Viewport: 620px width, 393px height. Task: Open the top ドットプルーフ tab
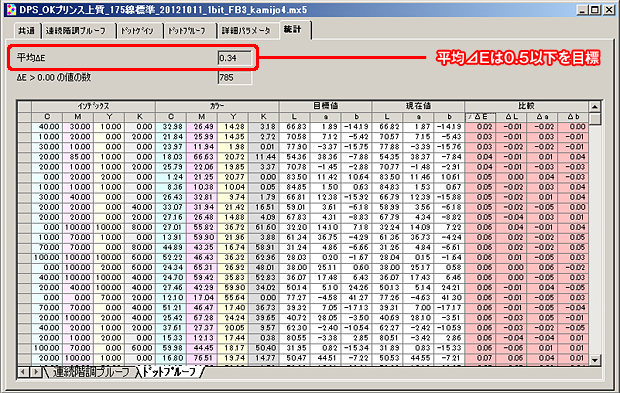(x=188, y=30)
